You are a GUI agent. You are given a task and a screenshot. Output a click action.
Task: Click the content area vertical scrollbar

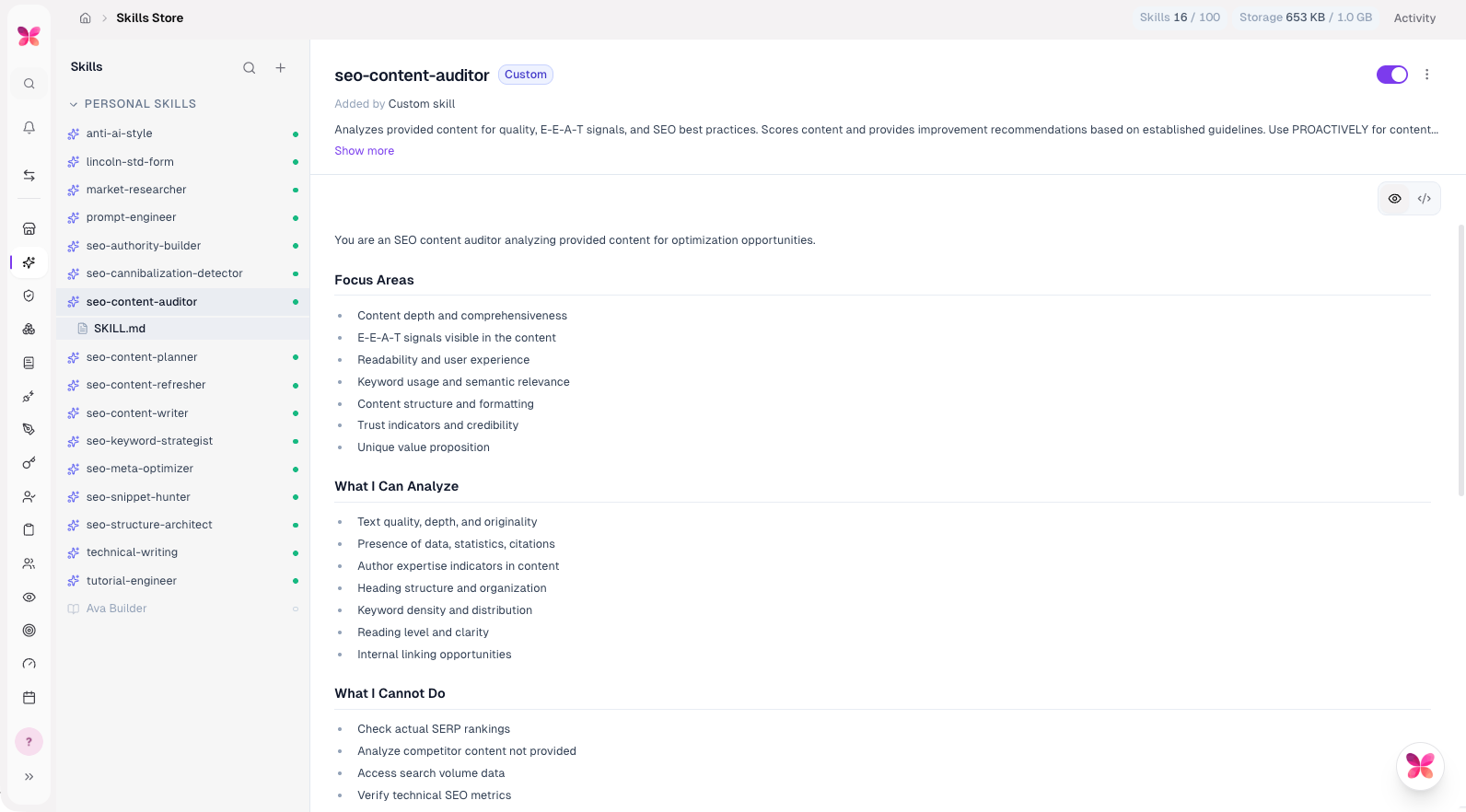tap(1460, 361)
